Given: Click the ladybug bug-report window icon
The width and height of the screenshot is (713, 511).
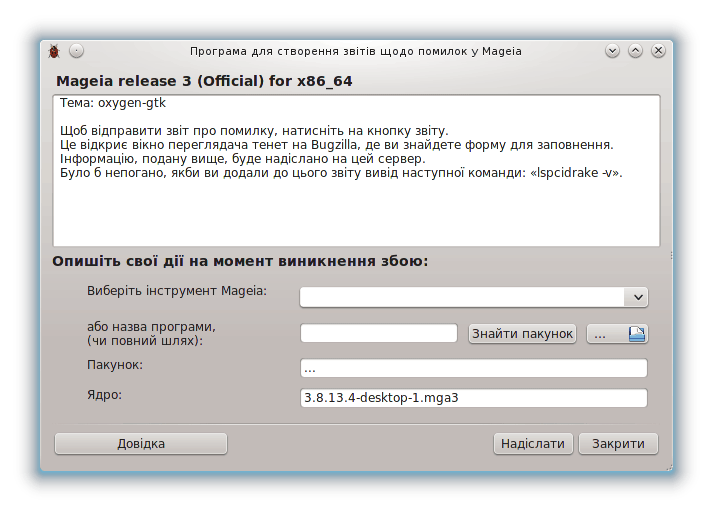Looking at the screenshot, I should point(54,51).
